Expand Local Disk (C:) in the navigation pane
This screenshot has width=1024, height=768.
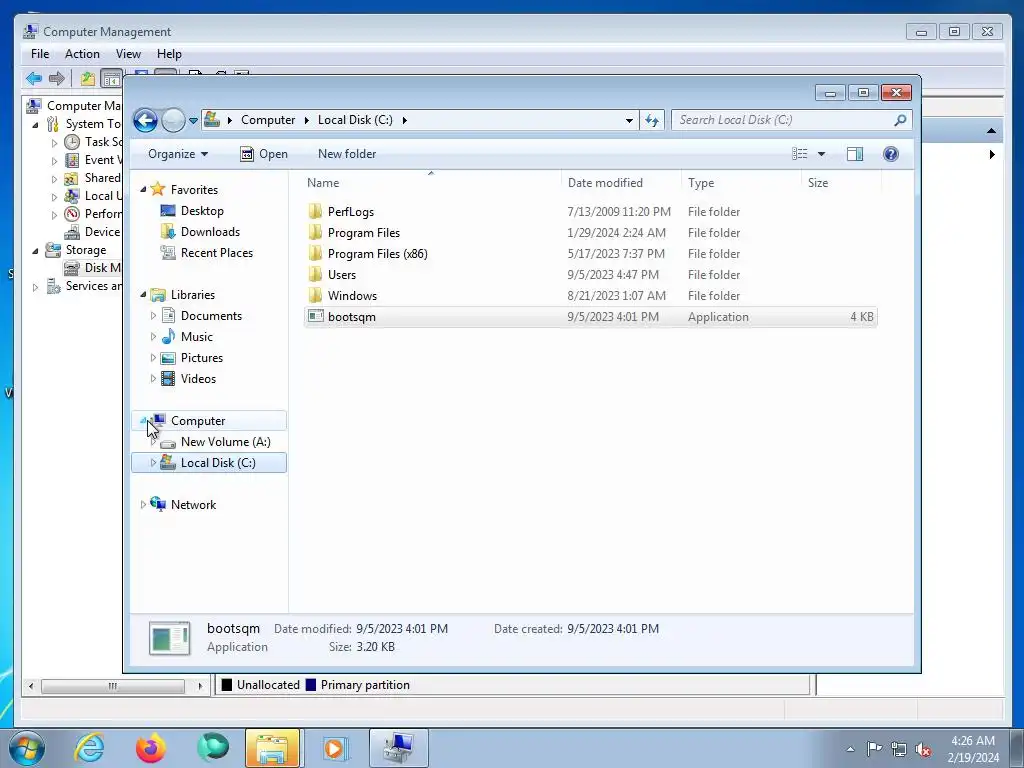(153, 463)
